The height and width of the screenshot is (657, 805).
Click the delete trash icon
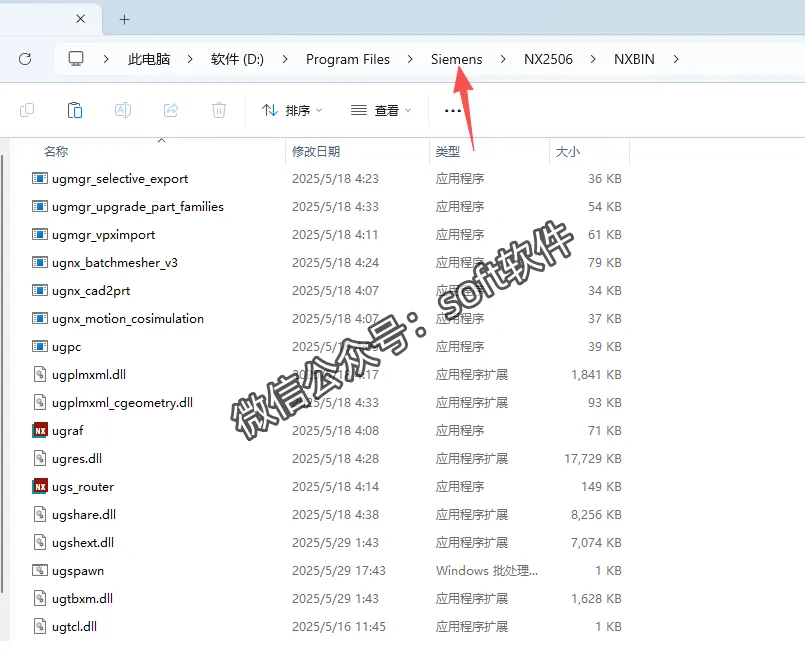click(x=219, y=110)
